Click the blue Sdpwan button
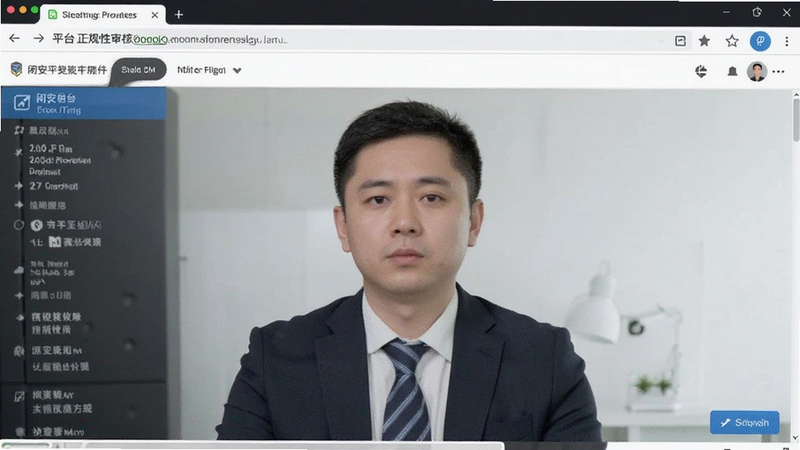This screenshot has width=800, height=450. [x=744, y=422]
